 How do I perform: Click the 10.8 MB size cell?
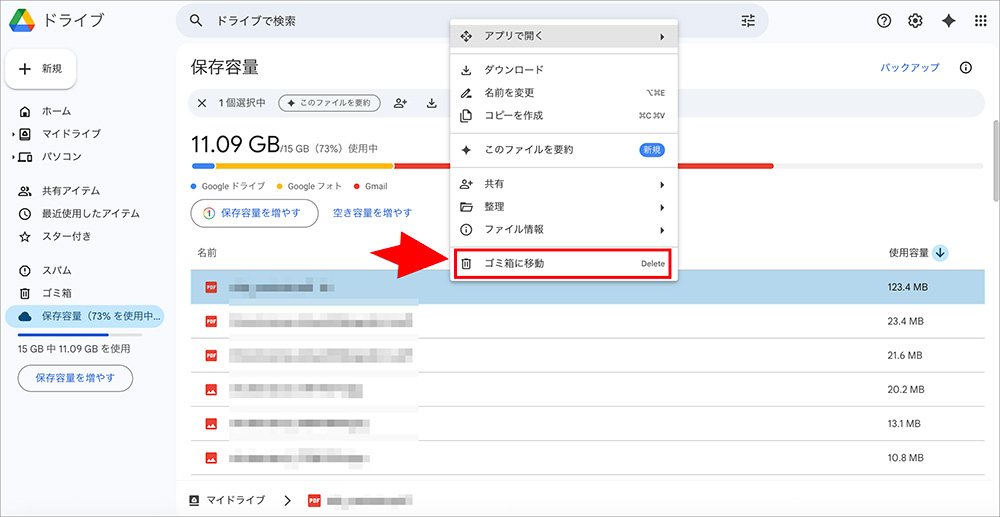[x=906, y=457]
